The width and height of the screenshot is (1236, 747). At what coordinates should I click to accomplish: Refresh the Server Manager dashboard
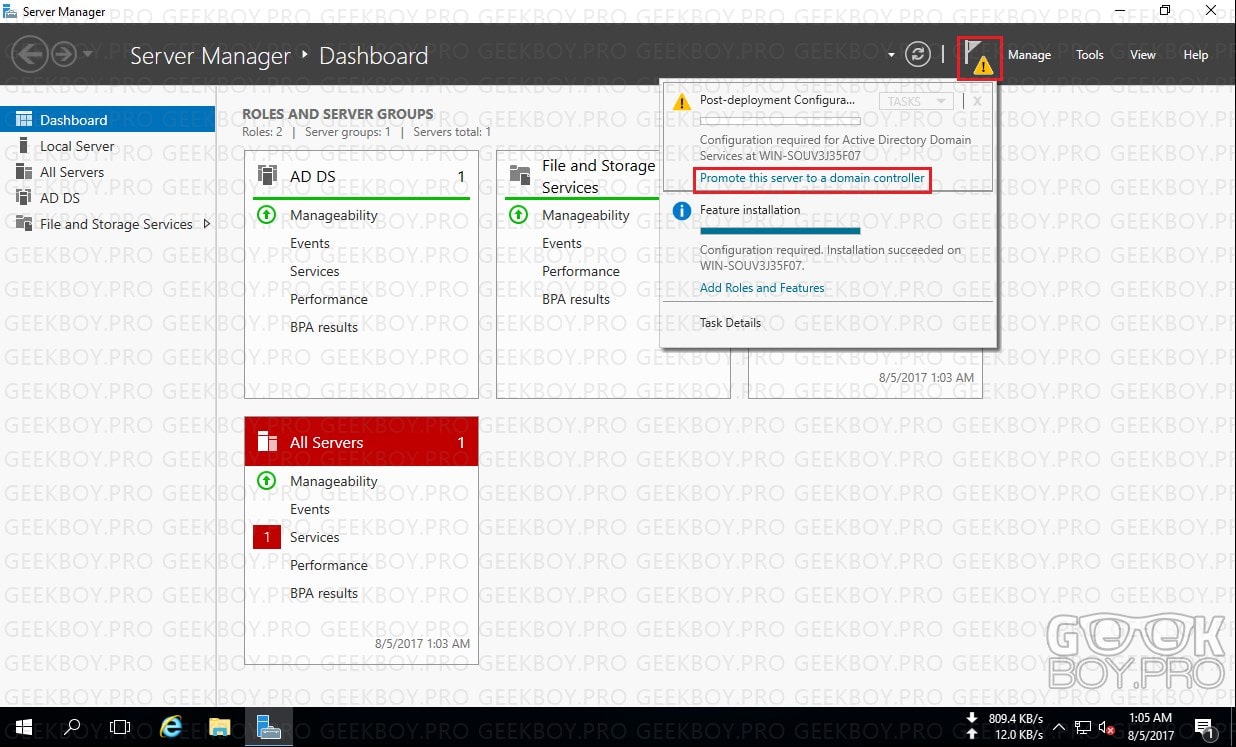[x=917, y=55]
